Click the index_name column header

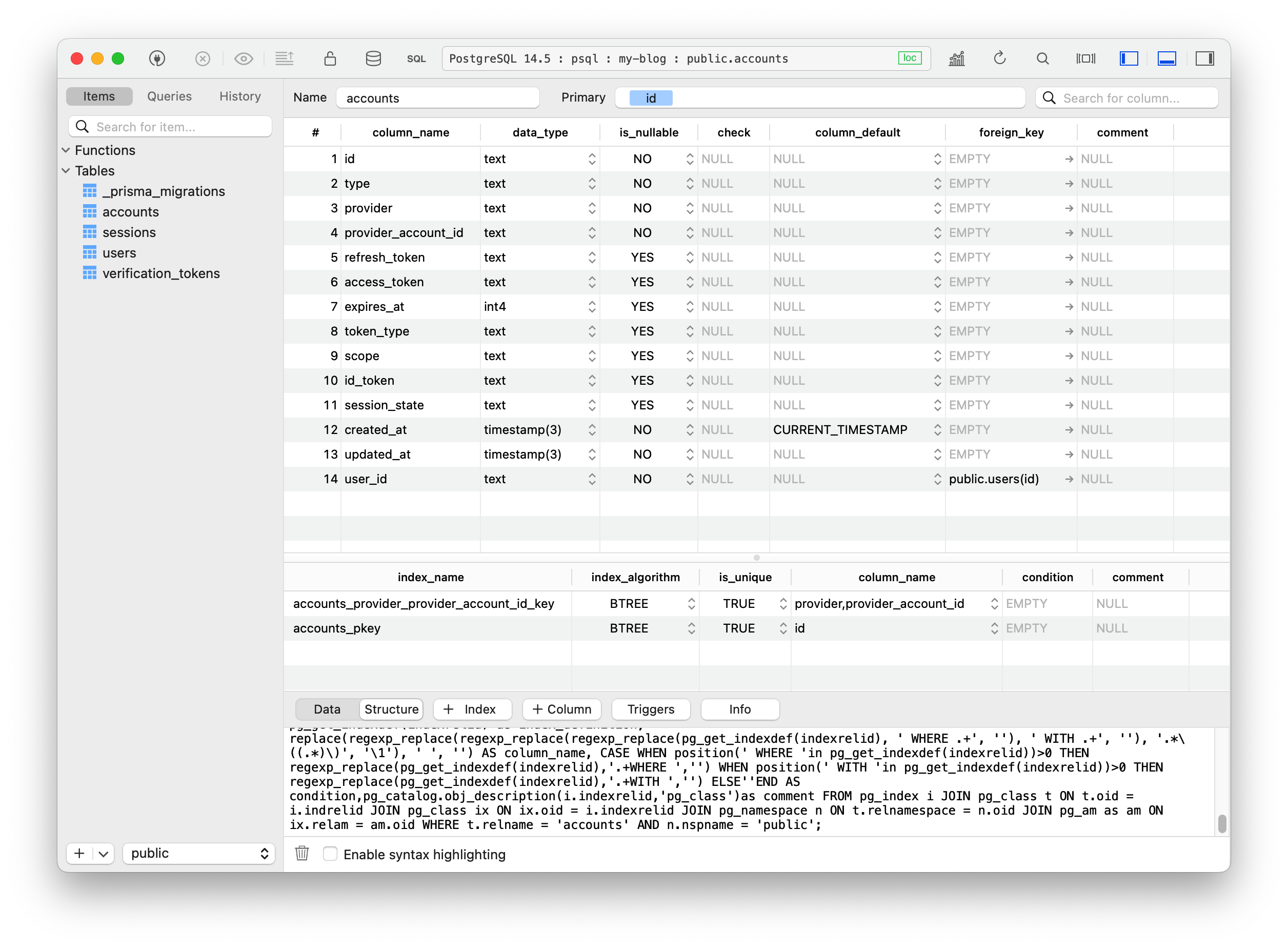[x=431, y=577]
